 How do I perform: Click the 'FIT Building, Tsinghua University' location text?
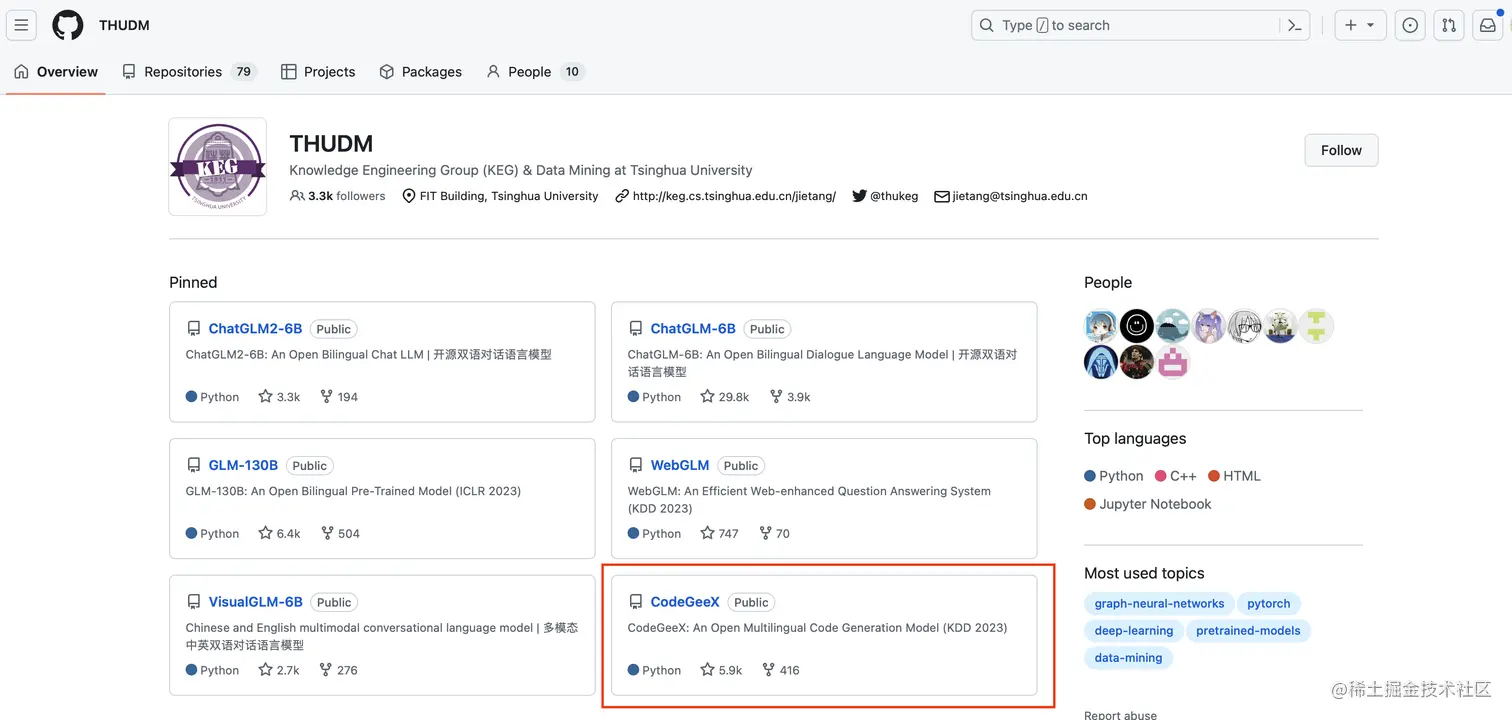coord(509,196)
